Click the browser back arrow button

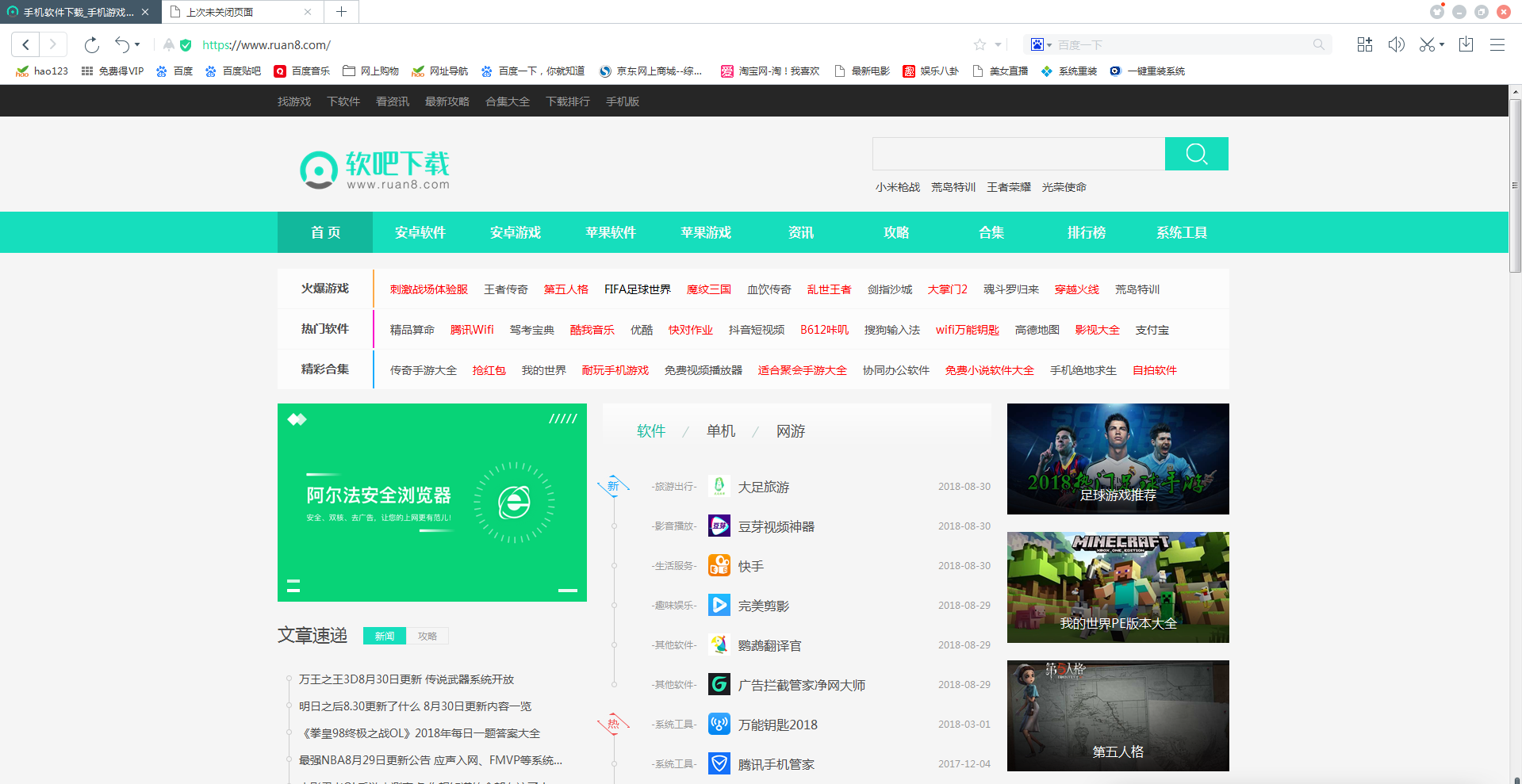click(25, 44)
